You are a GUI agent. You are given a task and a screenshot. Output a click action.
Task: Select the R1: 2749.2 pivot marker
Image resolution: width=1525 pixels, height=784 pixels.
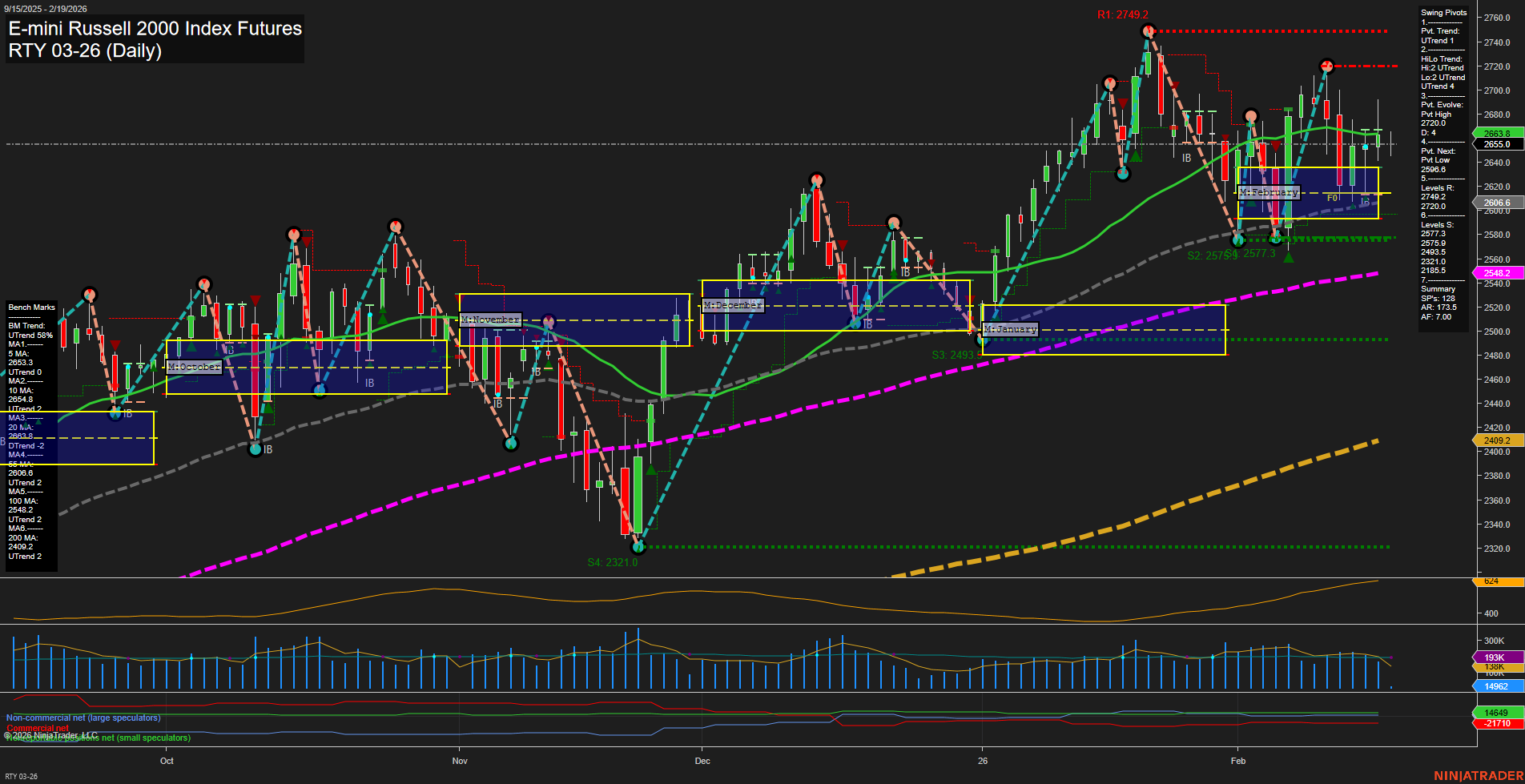point(1124,14)
